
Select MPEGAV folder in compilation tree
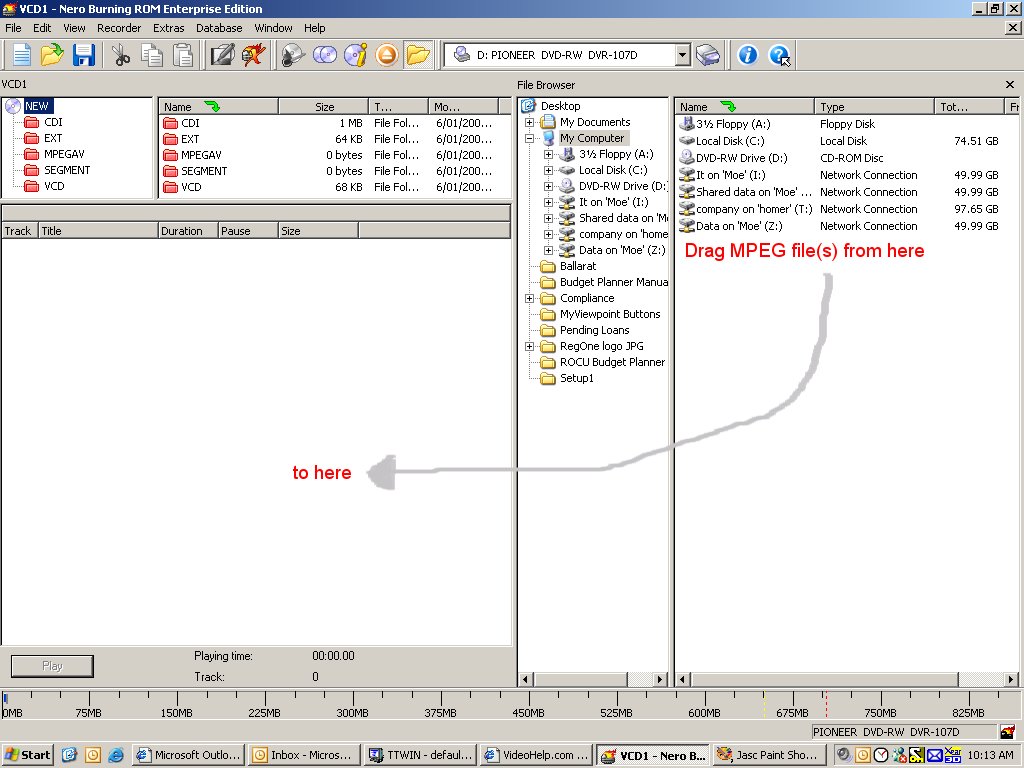64,154
